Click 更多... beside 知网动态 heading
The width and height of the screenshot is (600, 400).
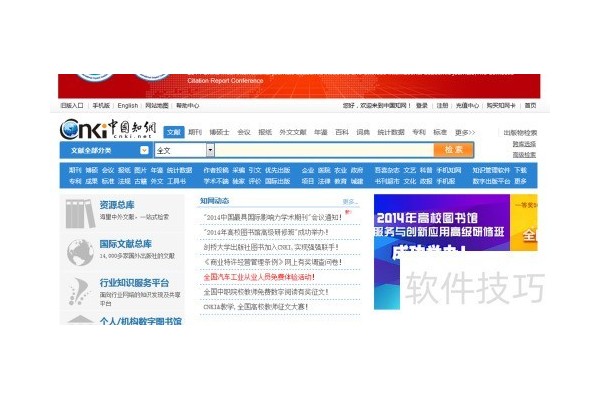(x=350, y=201)
